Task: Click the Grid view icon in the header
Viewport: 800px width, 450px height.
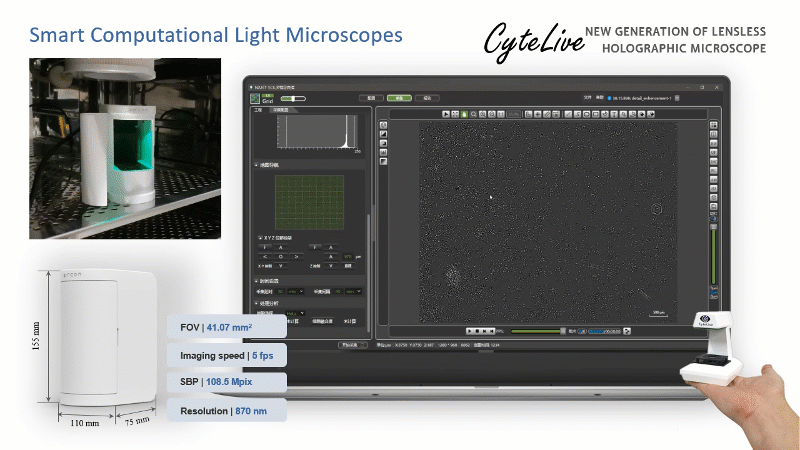Action: (255, 98)
